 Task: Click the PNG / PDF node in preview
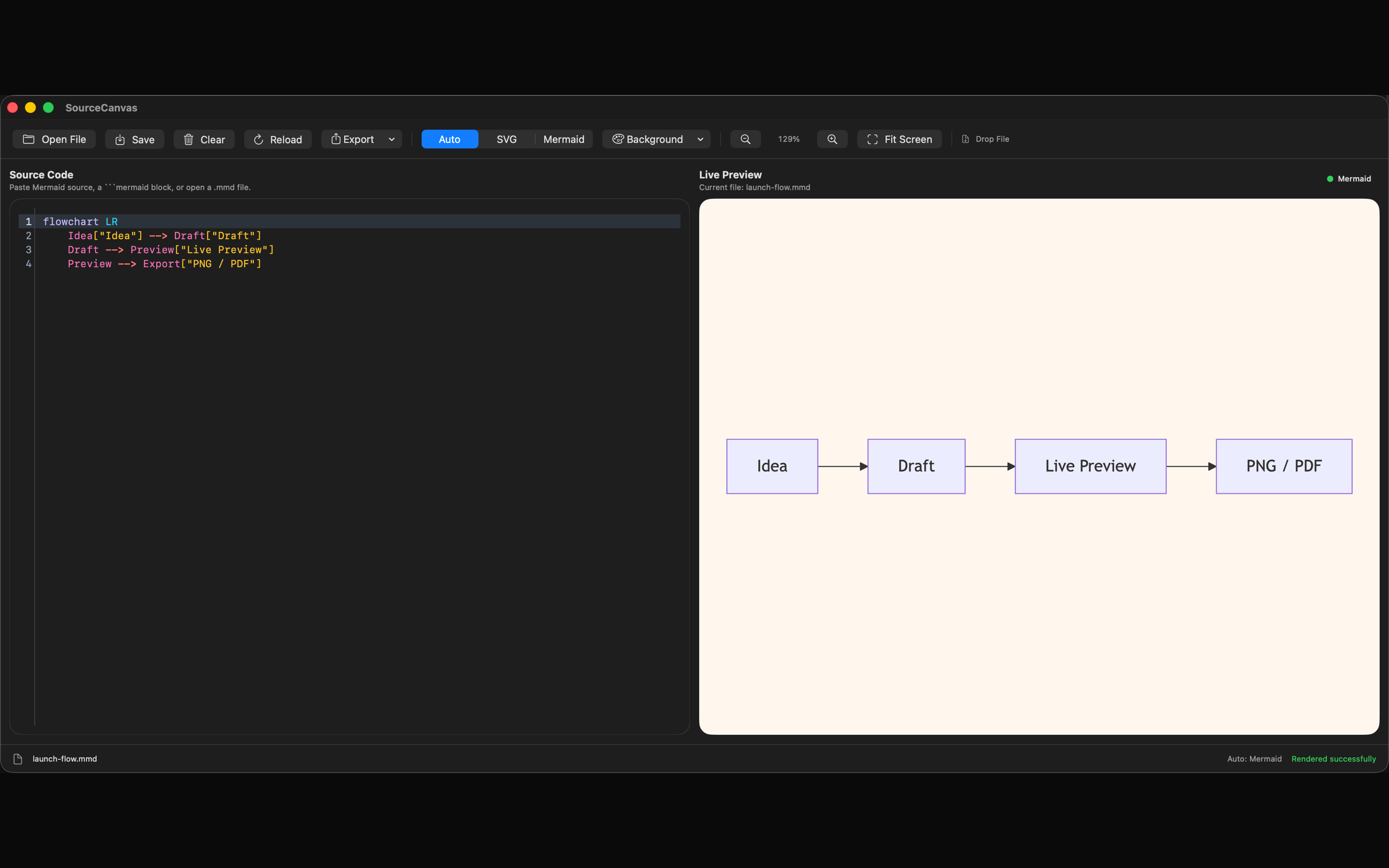click(x=1284, y=466)
